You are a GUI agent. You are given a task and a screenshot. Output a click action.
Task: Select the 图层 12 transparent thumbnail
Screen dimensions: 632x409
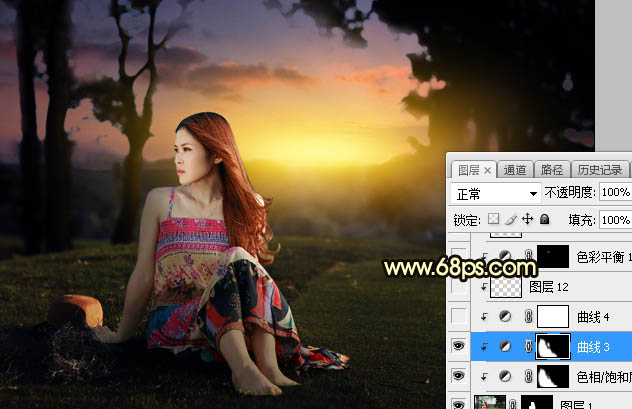pyautogui.click(x=505, y=287)
